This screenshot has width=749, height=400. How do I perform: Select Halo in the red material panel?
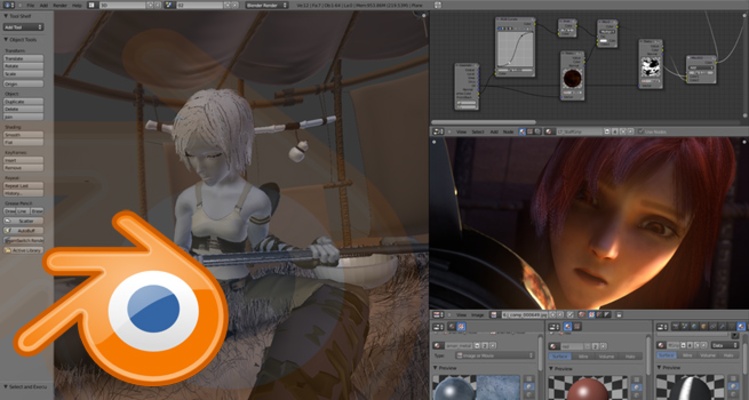pos(631,356)
